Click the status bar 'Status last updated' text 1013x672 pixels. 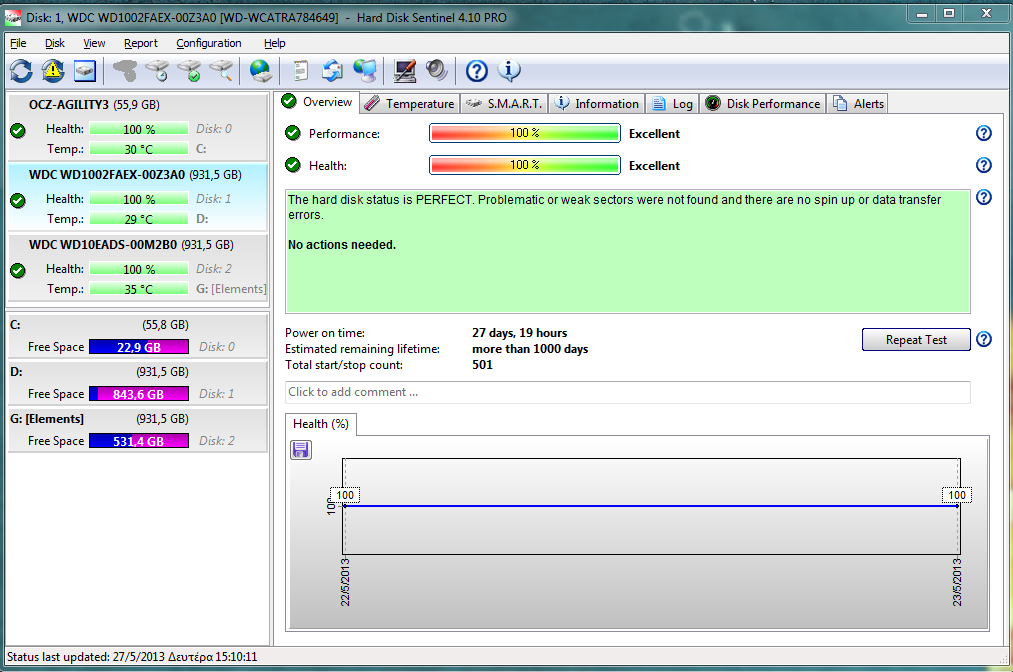click(x=132, y=657)
